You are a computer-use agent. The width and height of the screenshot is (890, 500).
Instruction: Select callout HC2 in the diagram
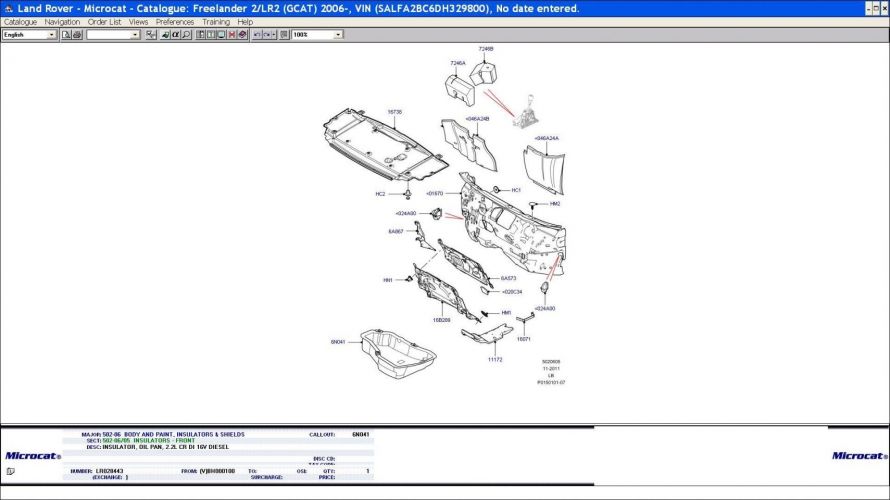coord(380,194)
